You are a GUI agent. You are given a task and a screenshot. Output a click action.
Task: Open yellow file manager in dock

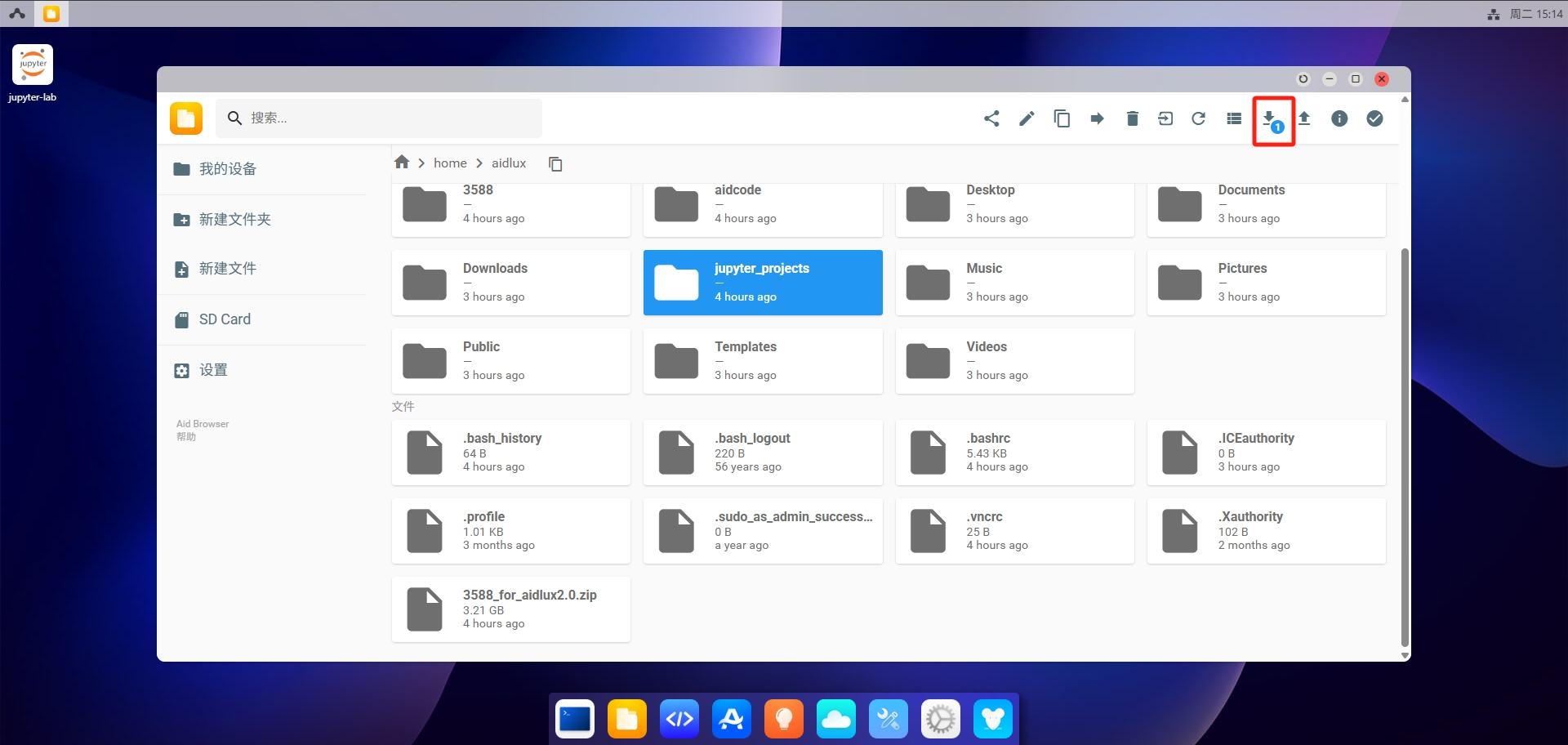tap(627, 719)
